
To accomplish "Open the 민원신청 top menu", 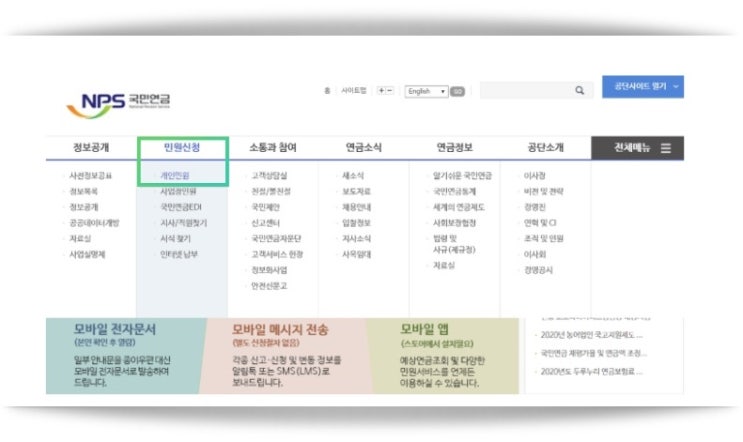I will [182, 147].
